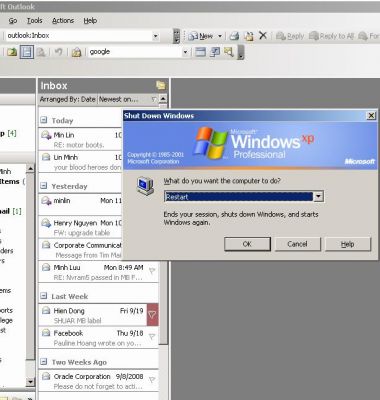Screen dimensions: 380x400
Task: Click the Reply toolbar button
Action: [290, 36]
